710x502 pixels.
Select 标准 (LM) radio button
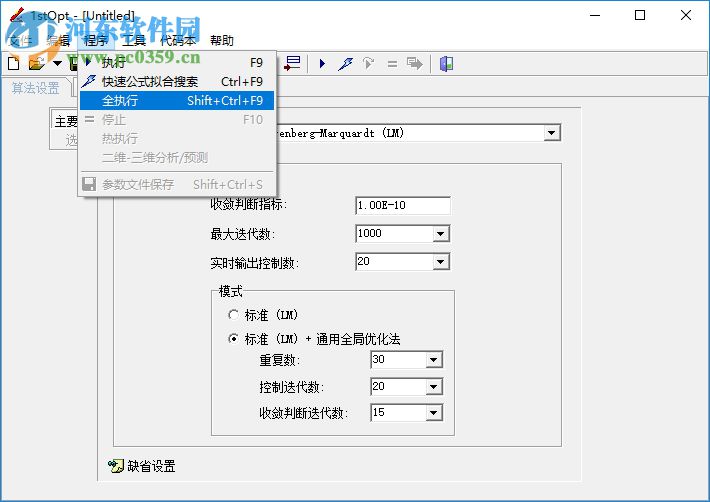pos(233,315)
